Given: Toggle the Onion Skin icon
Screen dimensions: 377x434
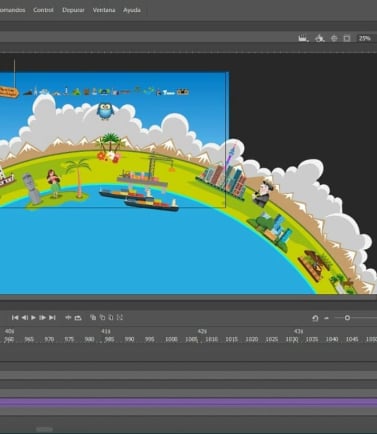Looking at the screenshot, I should [93, 317].
